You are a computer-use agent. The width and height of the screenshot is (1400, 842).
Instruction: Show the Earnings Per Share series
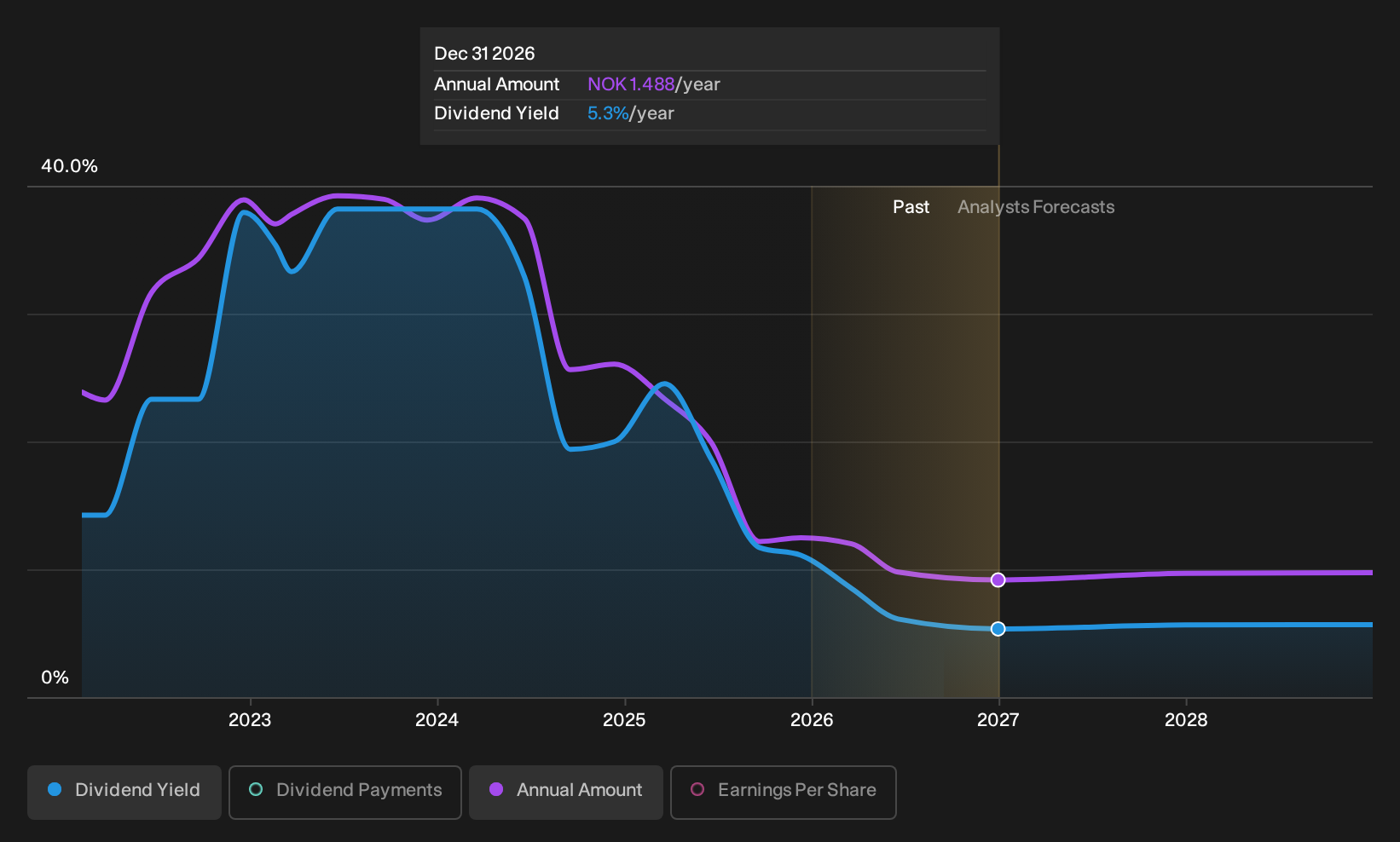pos(784,792)
